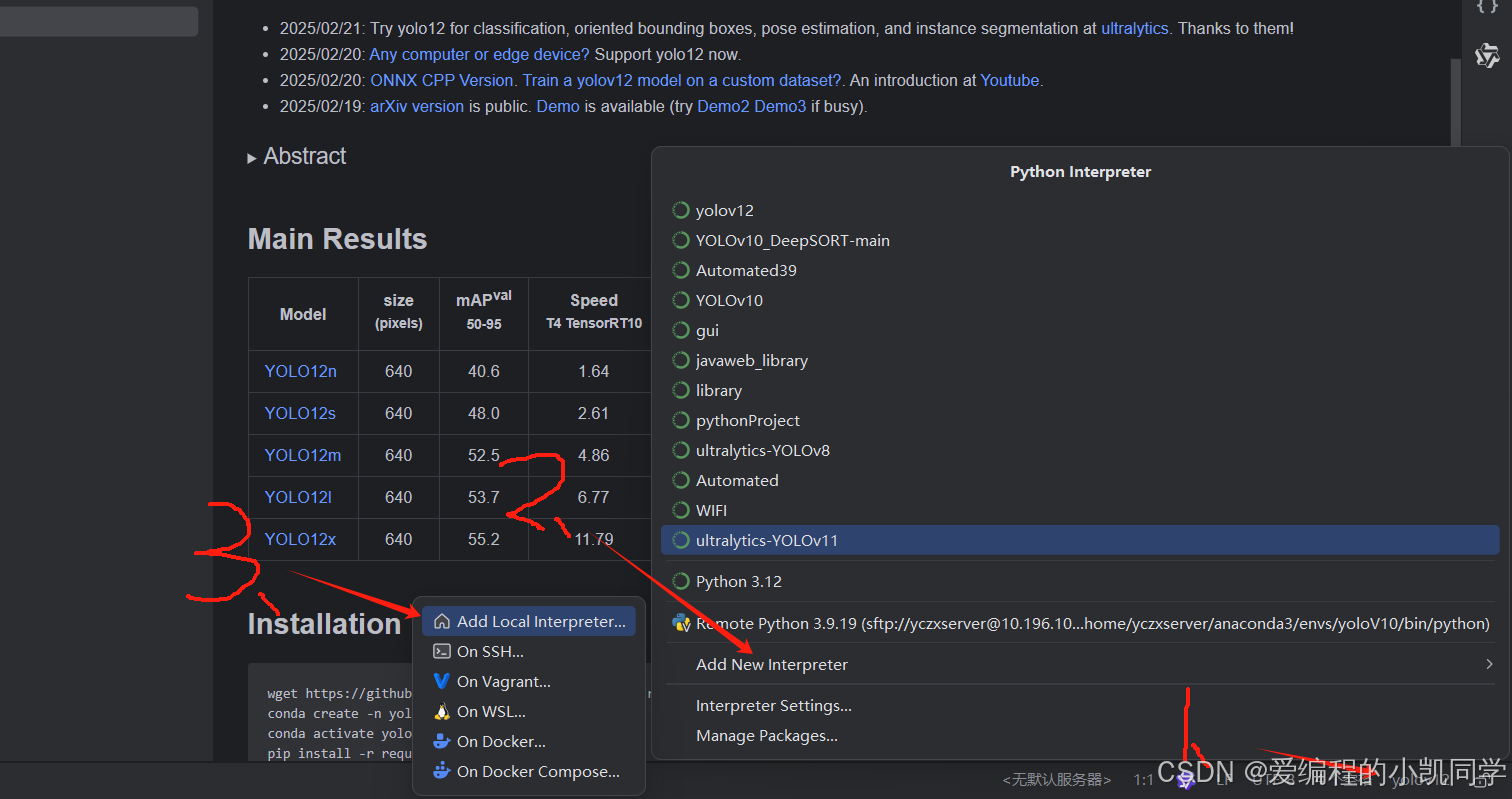Image resolution: width=1512 pixels, height=799 pixels.
Task: Click the blue Vagrant V icon
Action: pos(441,681)
